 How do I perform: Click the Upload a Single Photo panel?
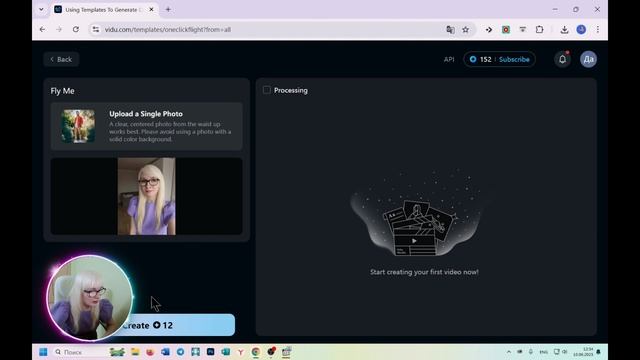[x=147, y=126]
